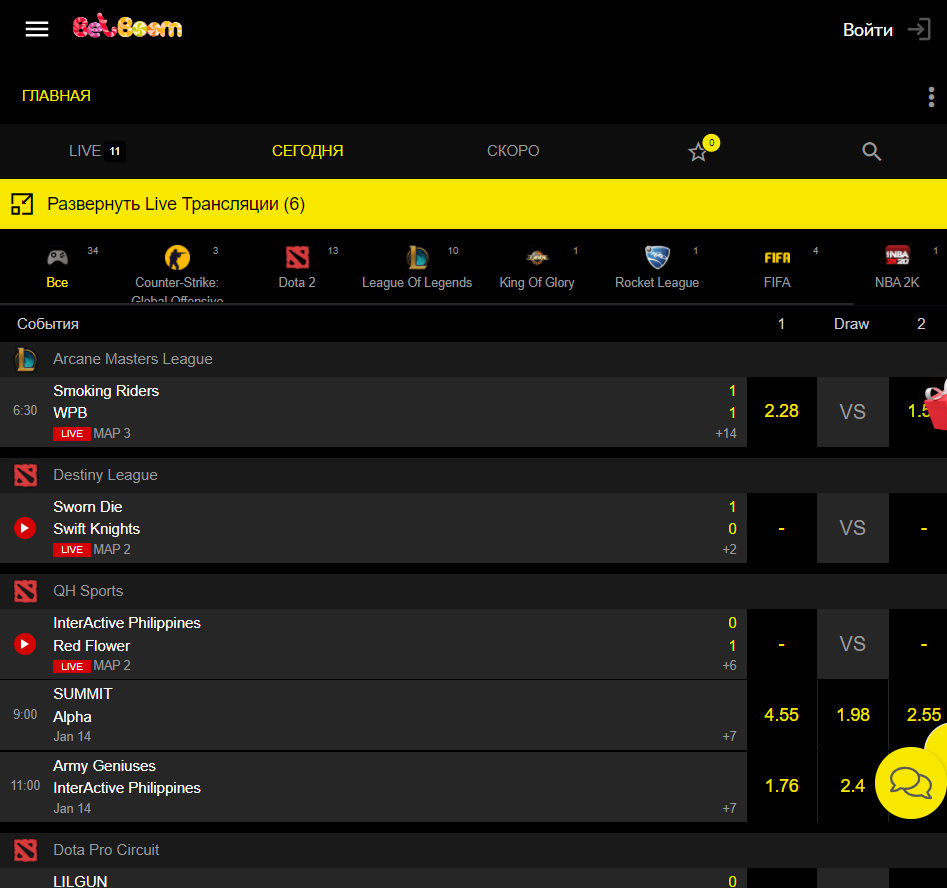Click the BetBoom logo
Screen dimensions: 947x888
tap(127, 27)
